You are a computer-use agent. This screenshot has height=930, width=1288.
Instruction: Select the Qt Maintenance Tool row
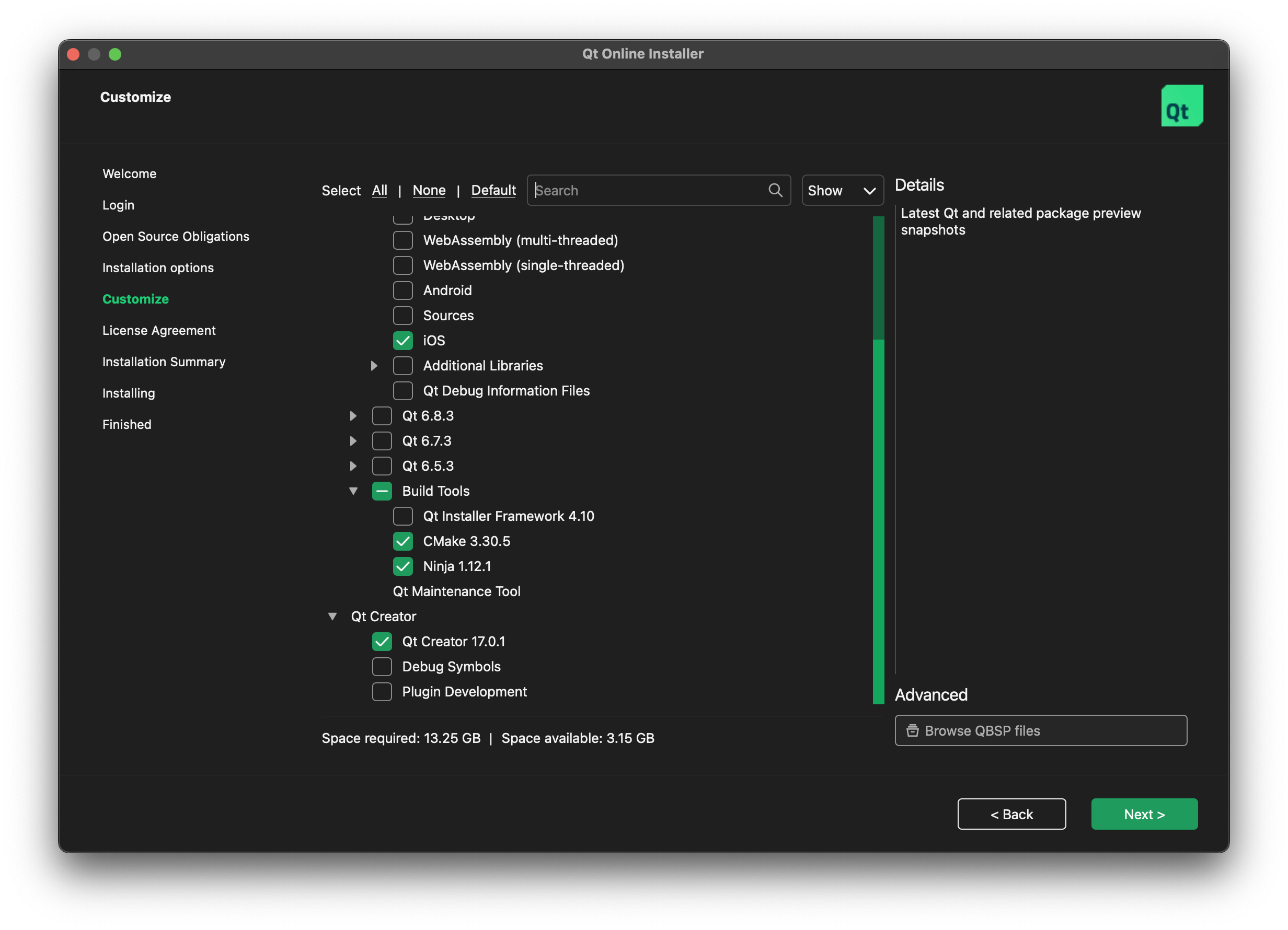(456, 591)
